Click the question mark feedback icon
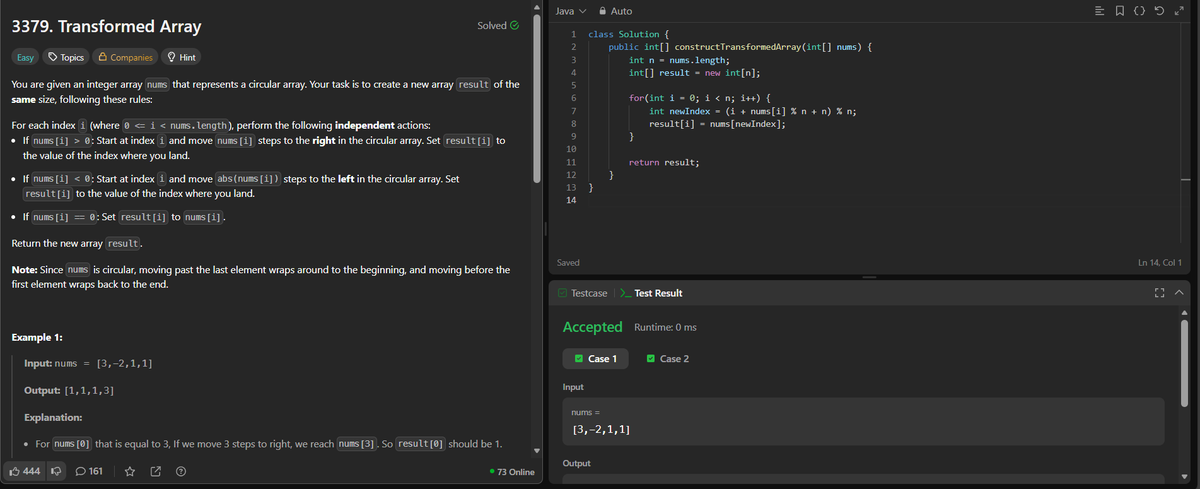 pos(180,471)
